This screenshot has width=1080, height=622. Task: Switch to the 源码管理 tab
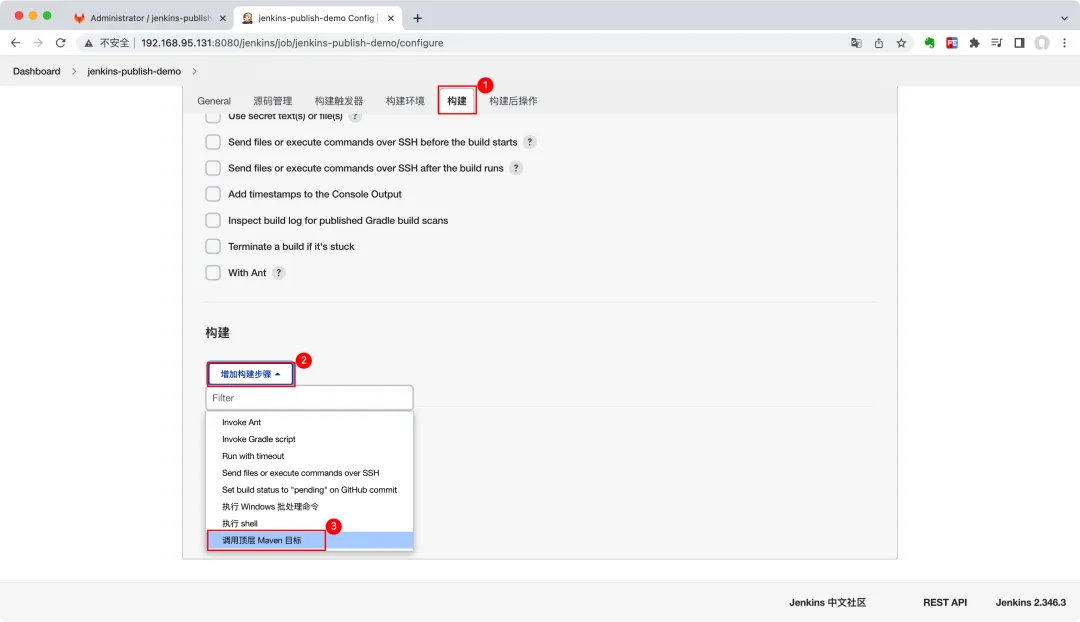click(x=273, y=101)
